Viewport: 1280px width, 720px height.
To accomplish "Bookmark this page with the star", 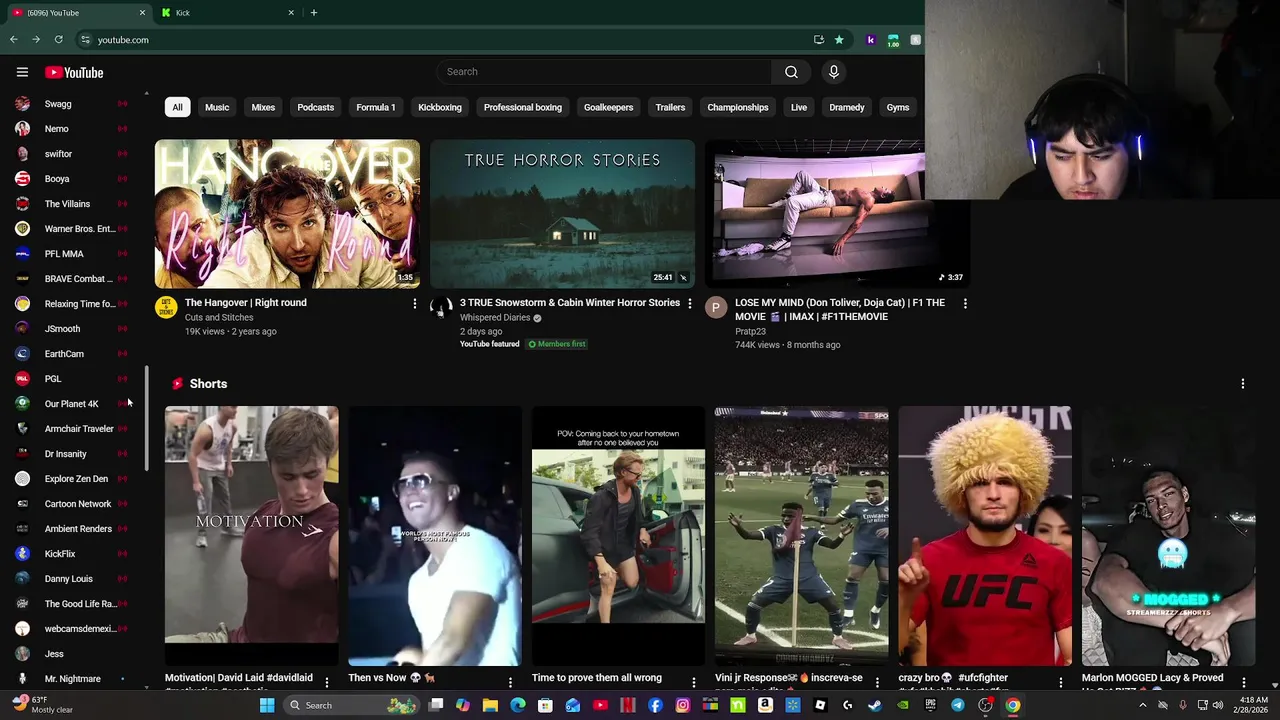I will point(839,40).
